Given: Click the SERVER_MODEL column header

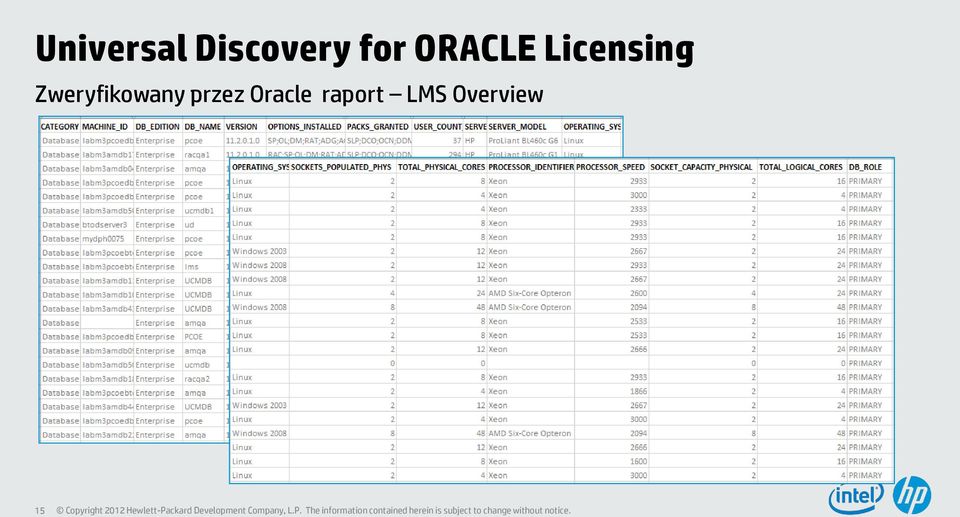Looking at the screenshot, I should [517, 127].
